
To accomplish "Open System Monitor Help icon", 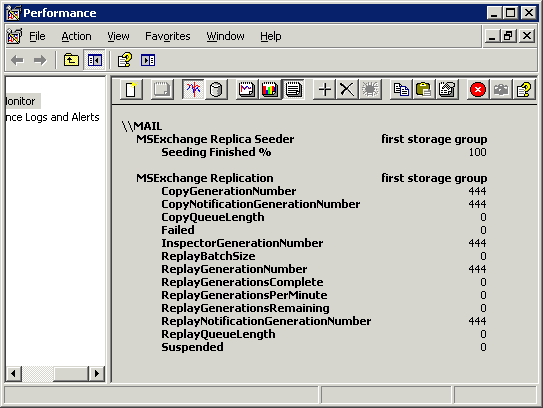I will pyautogui.click(x=524, y=90).
